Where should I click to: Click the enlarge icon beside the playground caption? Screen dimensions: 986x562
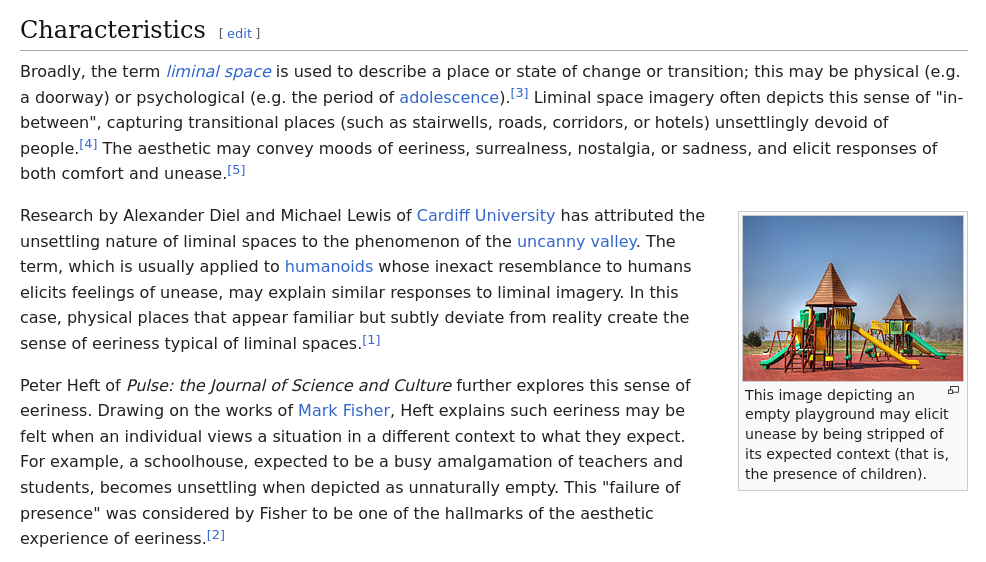click(953, 390)
